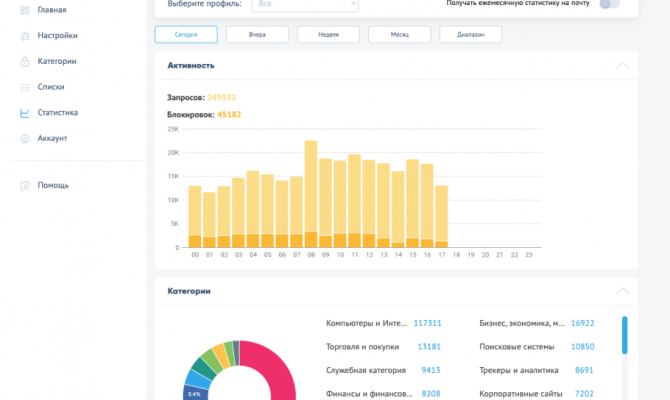670x400 pixels.
Task: Click the categories list scrollbar thumb
Action: click(x=624, y=335)
